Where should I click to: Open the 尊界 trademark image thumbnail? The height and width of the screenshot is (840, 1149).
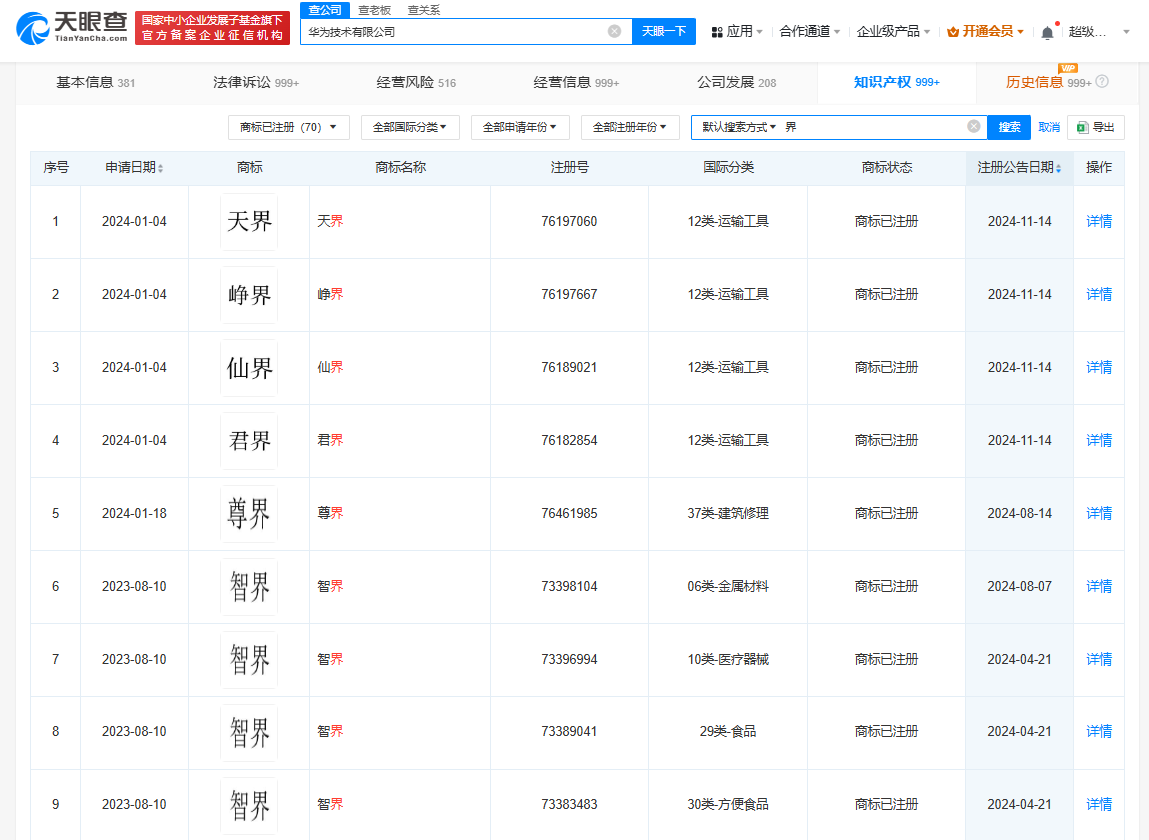249,514
